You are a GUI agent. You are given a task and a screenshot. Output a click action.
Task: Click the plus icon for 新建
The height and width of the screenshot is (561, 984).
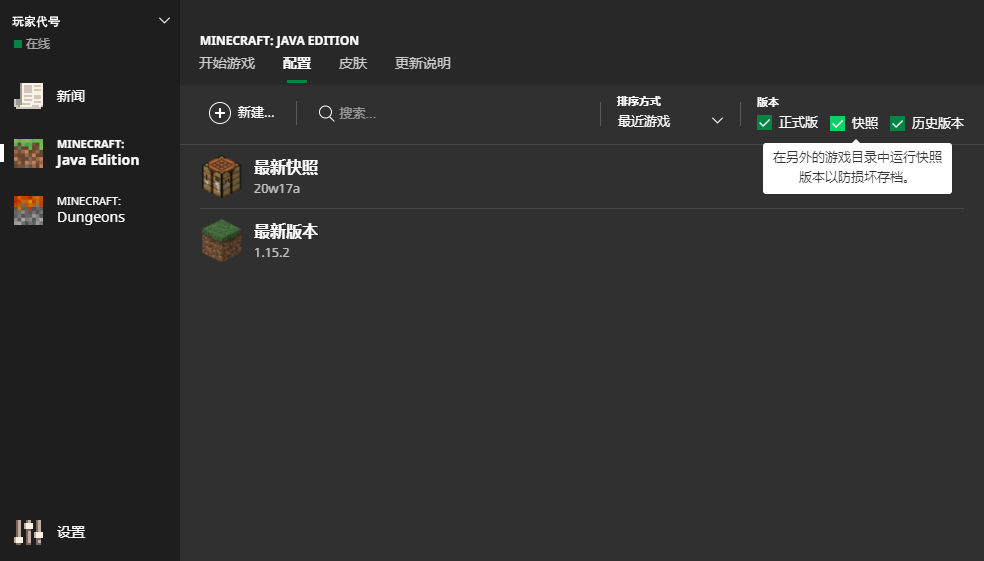tap(220, 113)
